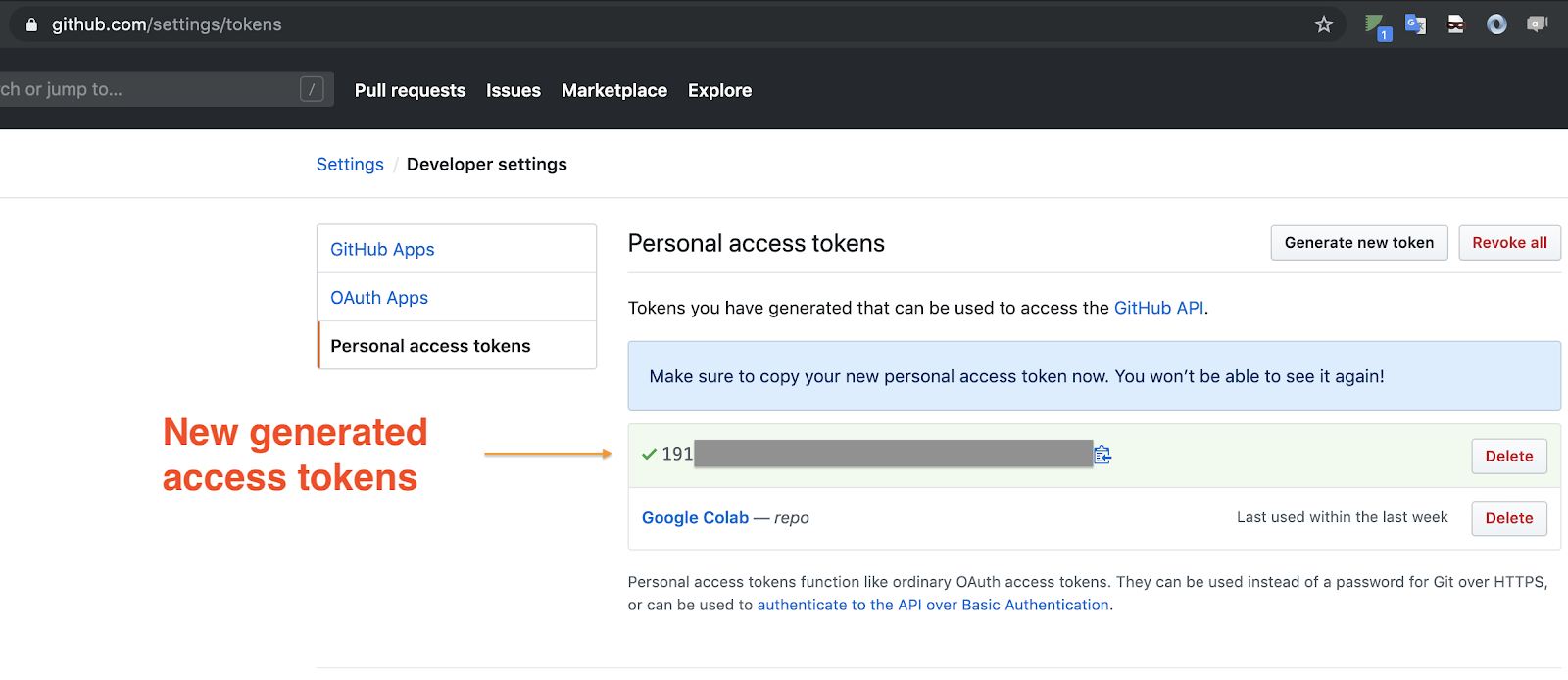Open Marketplace from the header
The image size is (1568, 680).
tap(614, 90)
